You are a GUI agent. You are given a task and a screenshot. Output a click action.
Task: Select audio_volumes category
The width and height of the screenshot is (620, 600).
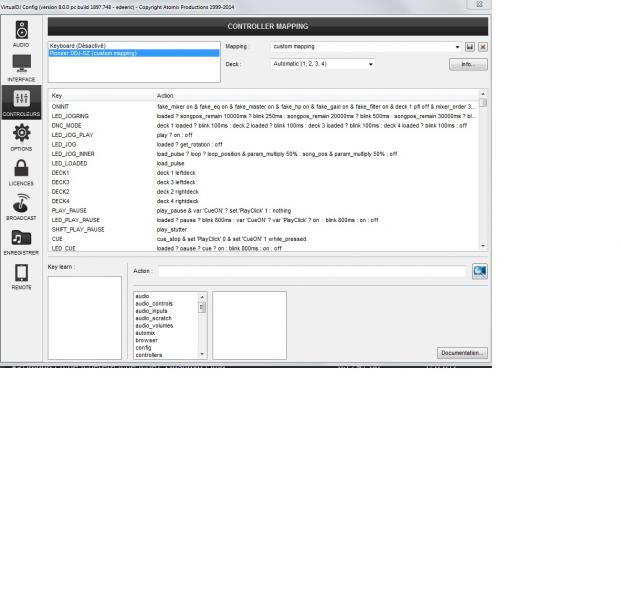click(x=165, y=326)
